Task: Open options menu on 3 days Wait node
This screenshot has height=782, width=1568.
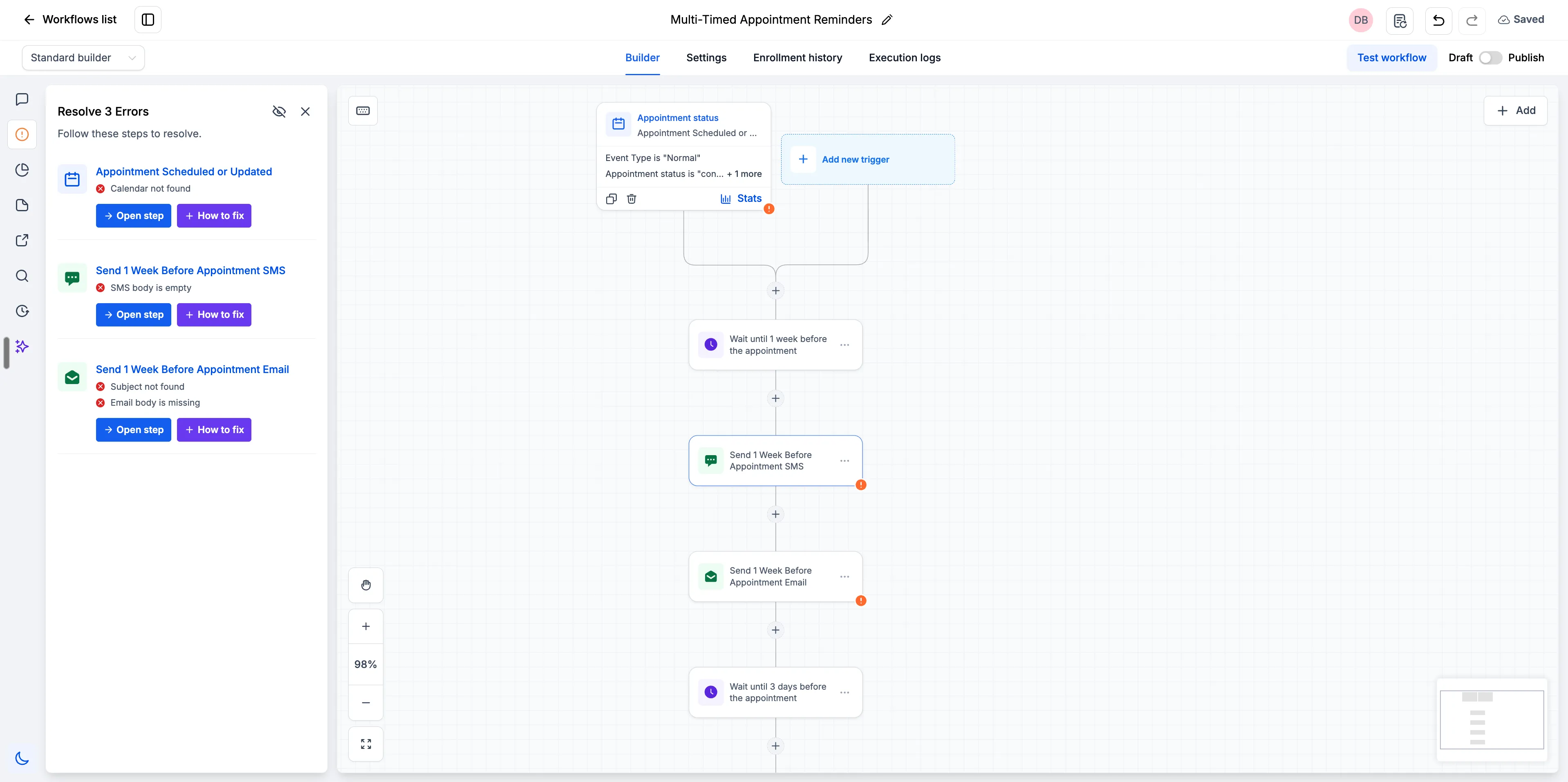Action: [844, 693]
